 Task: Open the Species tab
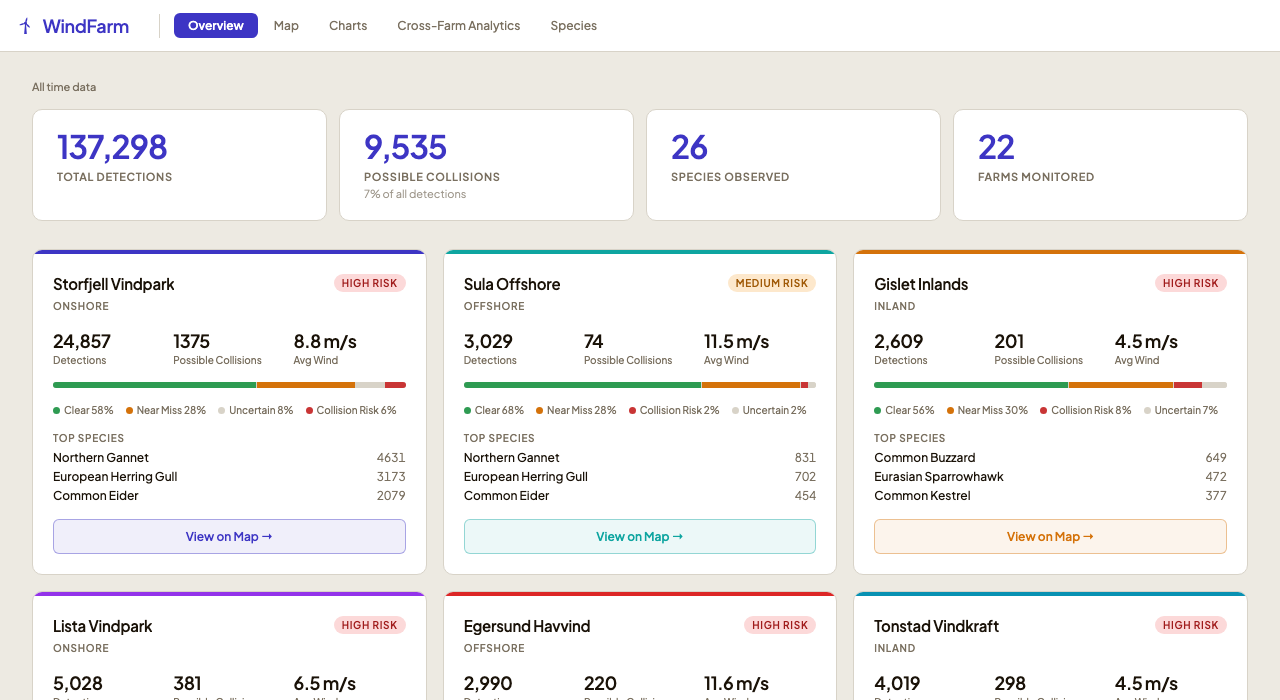574,26
